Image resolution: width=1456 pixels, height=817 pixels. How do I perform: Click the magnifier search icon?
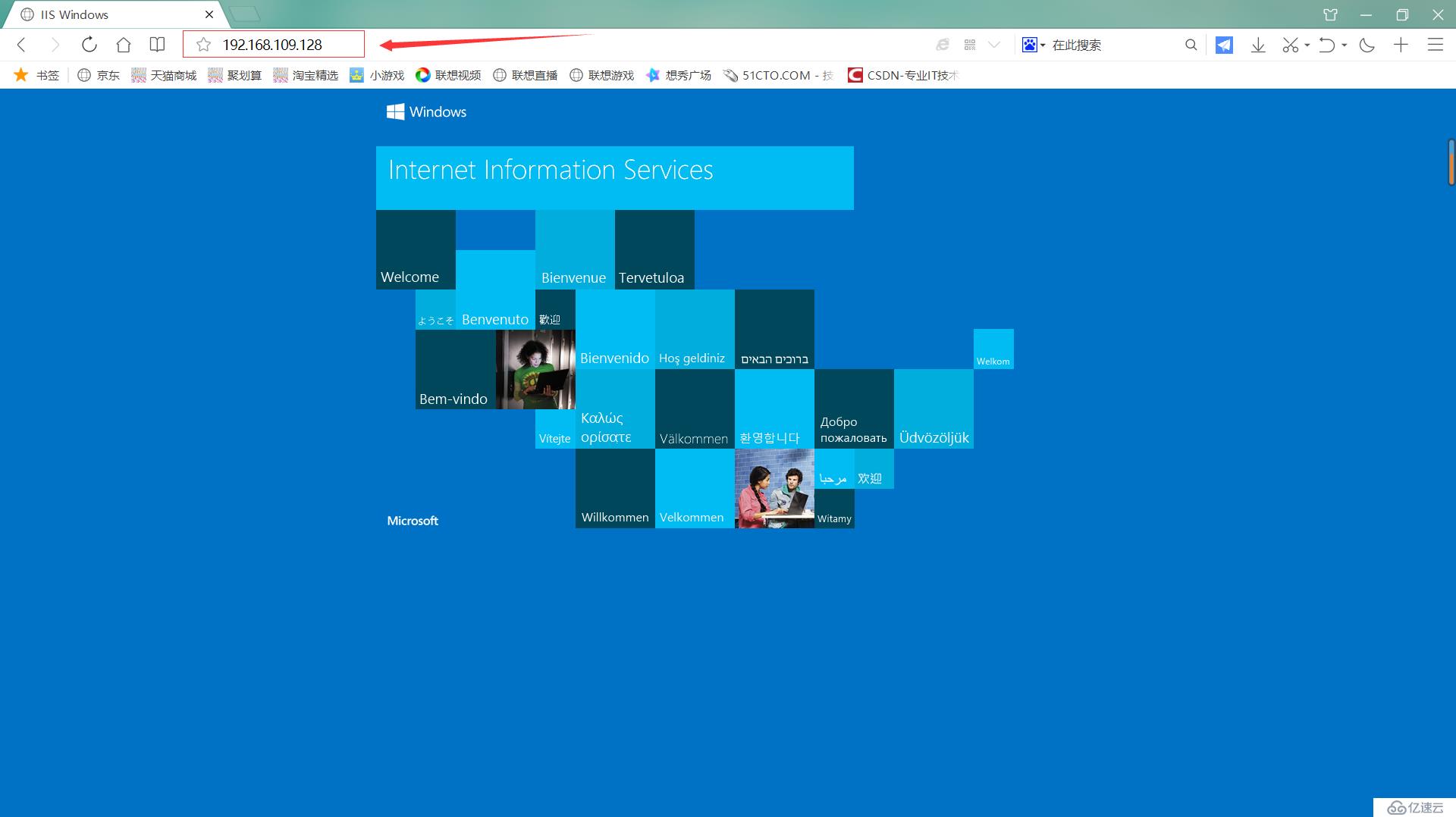click(x=1191, y=45)
